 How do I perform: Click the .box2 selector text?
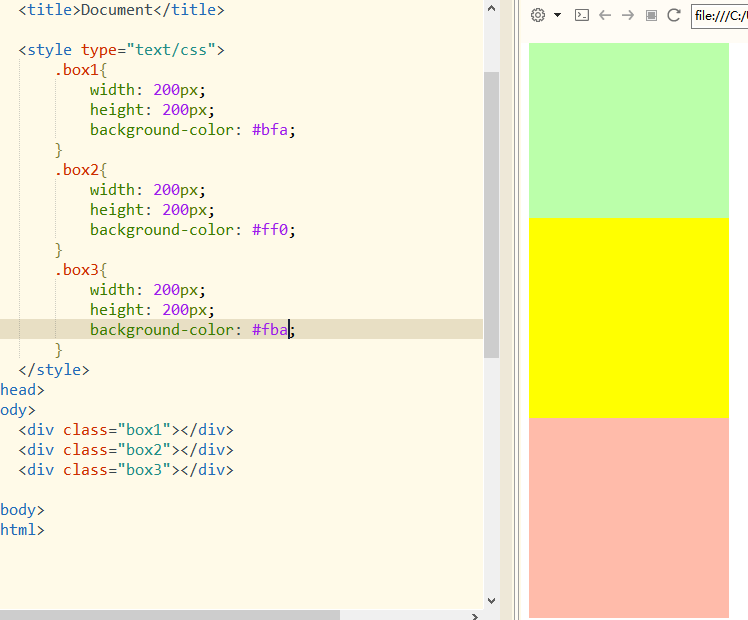[x=77, y=170]
